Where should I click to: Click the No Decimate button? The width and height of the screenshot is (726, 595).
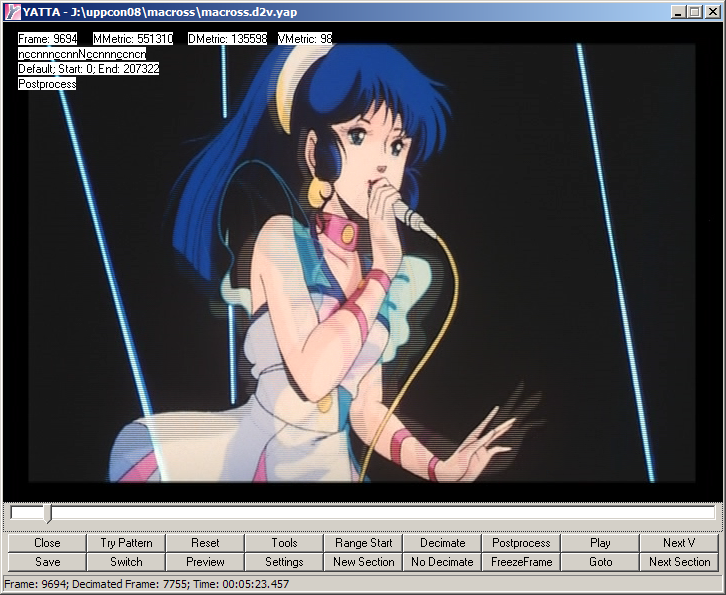442,562
